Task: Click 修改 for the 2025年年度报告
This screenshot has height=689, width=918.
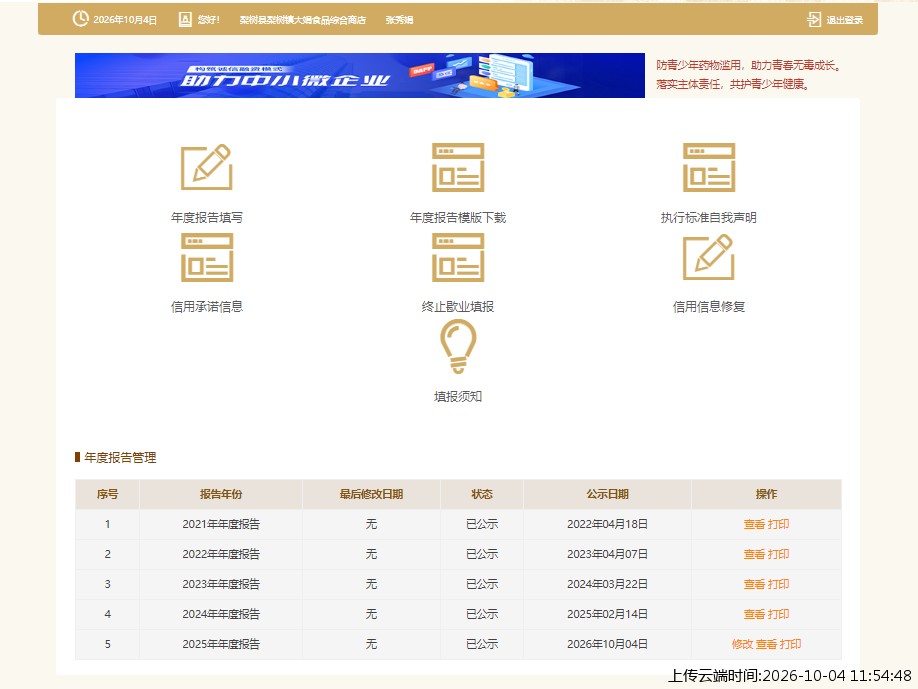Action: click(742, 644)
